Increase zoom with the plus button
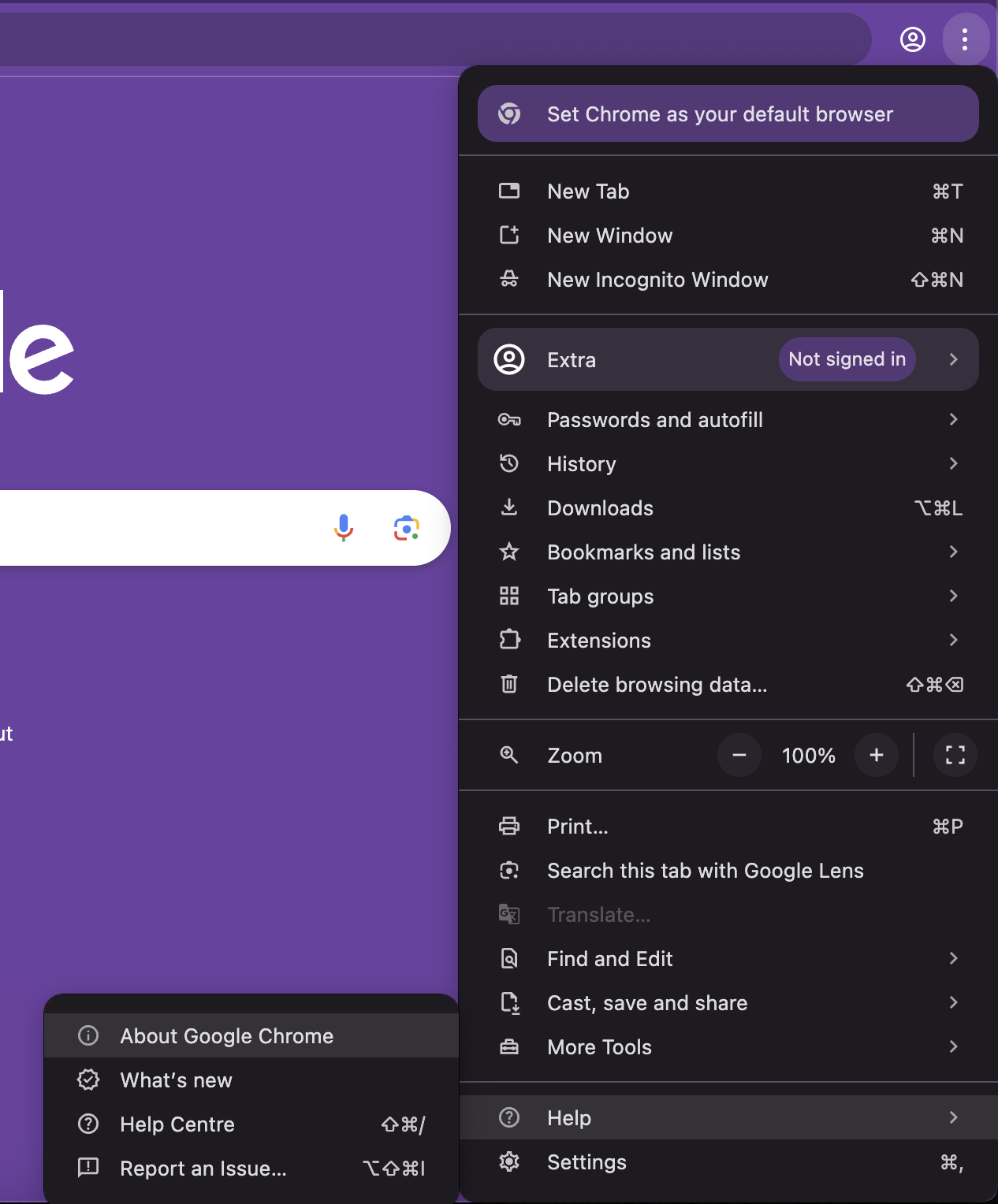Image resolution: width=998 pixels, height=1204 pixels. [x=877, y=755]
